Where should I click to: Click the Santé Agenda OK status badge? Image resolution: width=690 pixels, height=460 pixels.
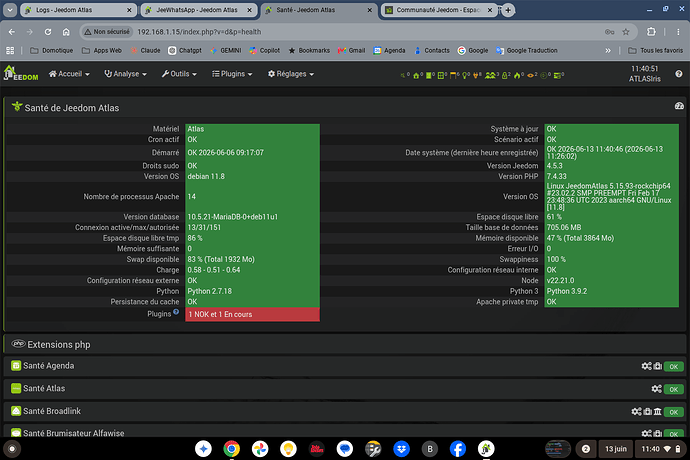(x=673, y=367)
